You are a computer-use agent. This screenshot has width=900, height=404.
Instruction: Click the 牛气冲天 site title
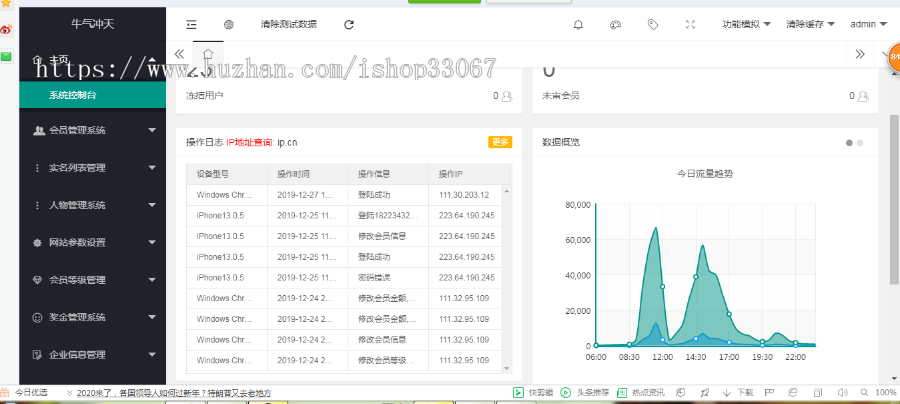(x=92, y=24)
